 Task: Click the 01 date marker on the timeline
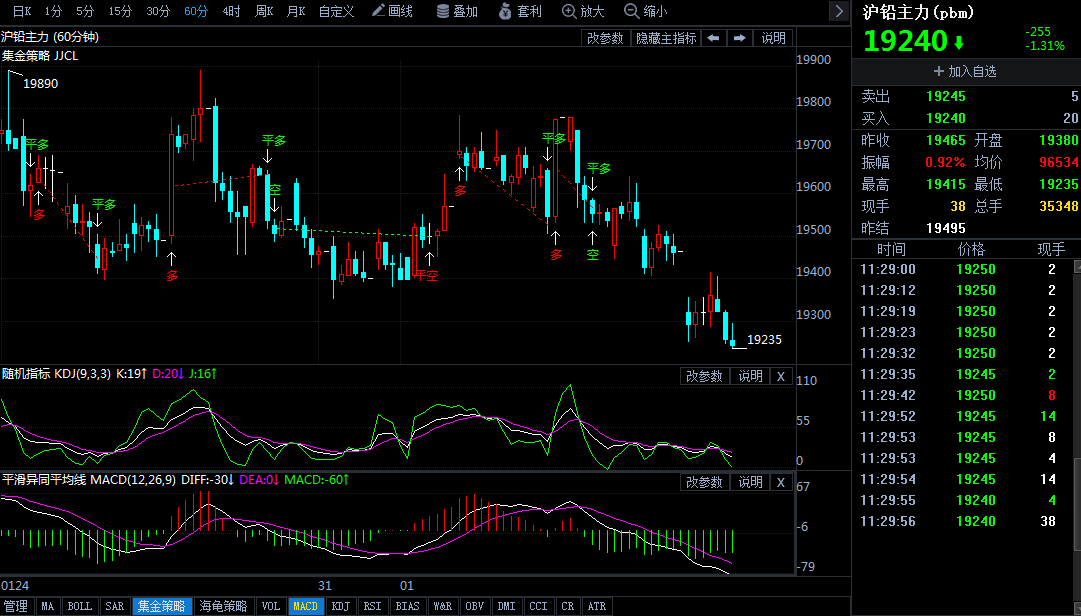(x=407, y=586)
